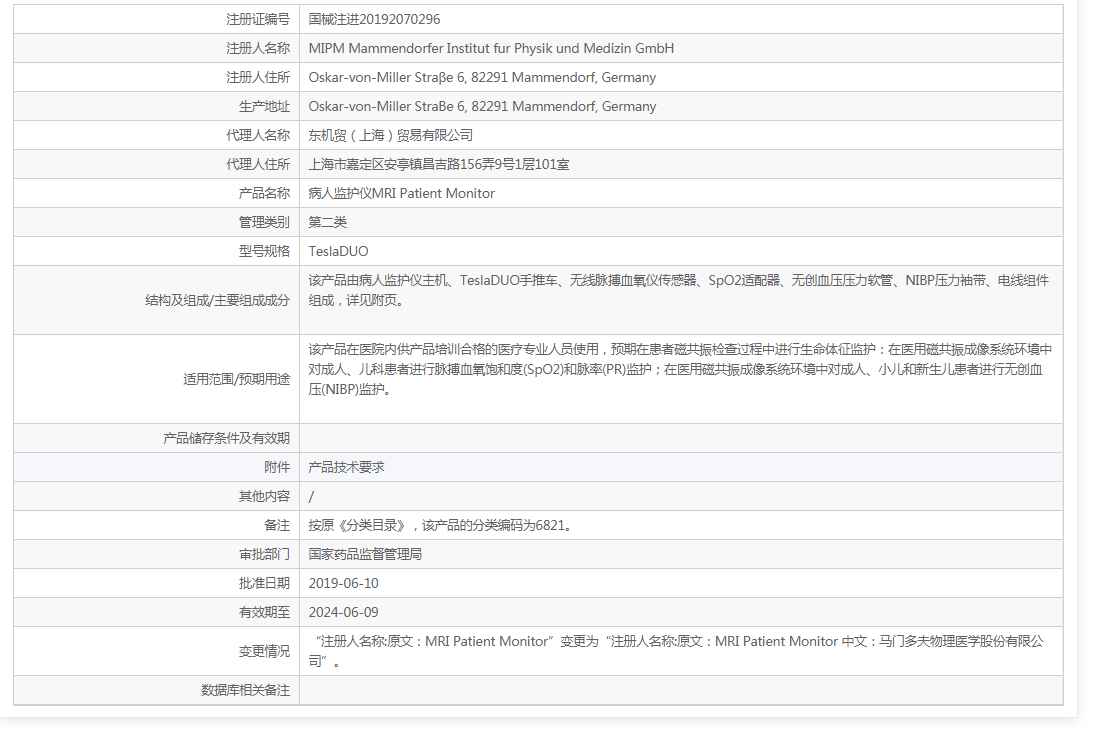Select the 注册人住所 label
Viewport: 1097px width, 730px height.
pyautogui.click(x=257, y=78)
